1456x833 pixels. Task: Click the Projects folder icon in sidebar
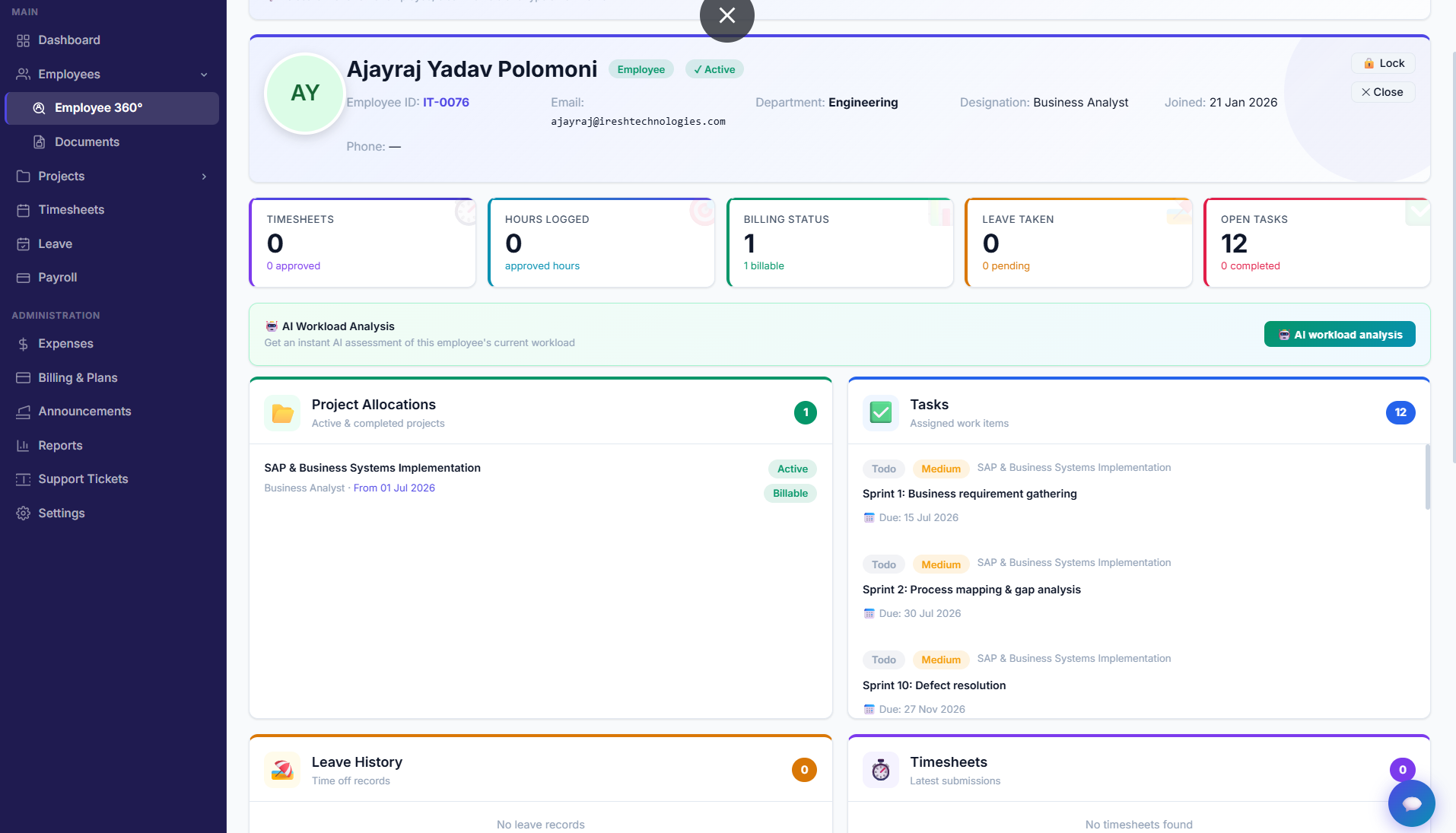(x=23, y=176)
